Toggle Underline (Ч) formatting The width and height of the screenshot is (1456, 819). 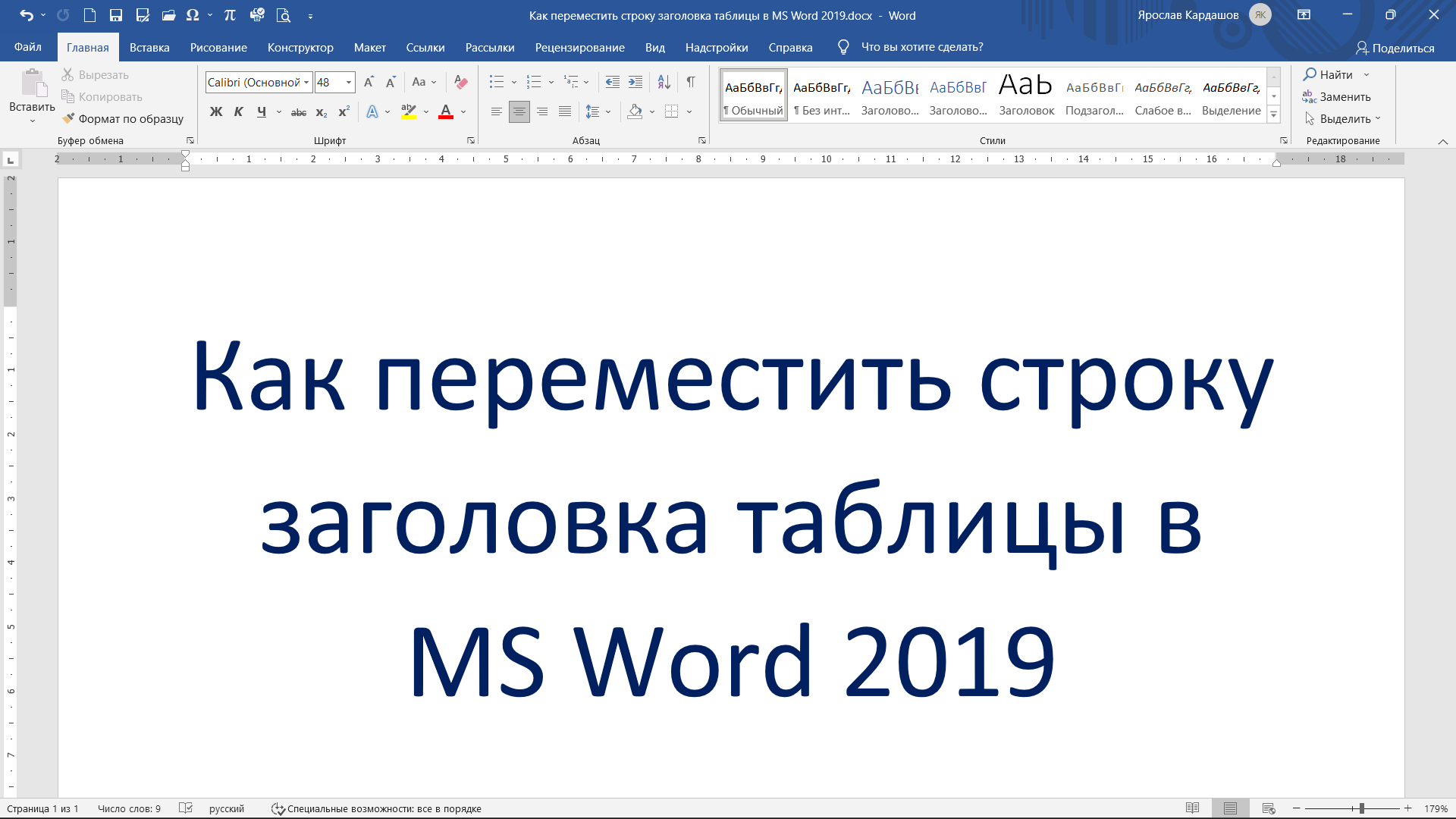click(x=262, y=112)
